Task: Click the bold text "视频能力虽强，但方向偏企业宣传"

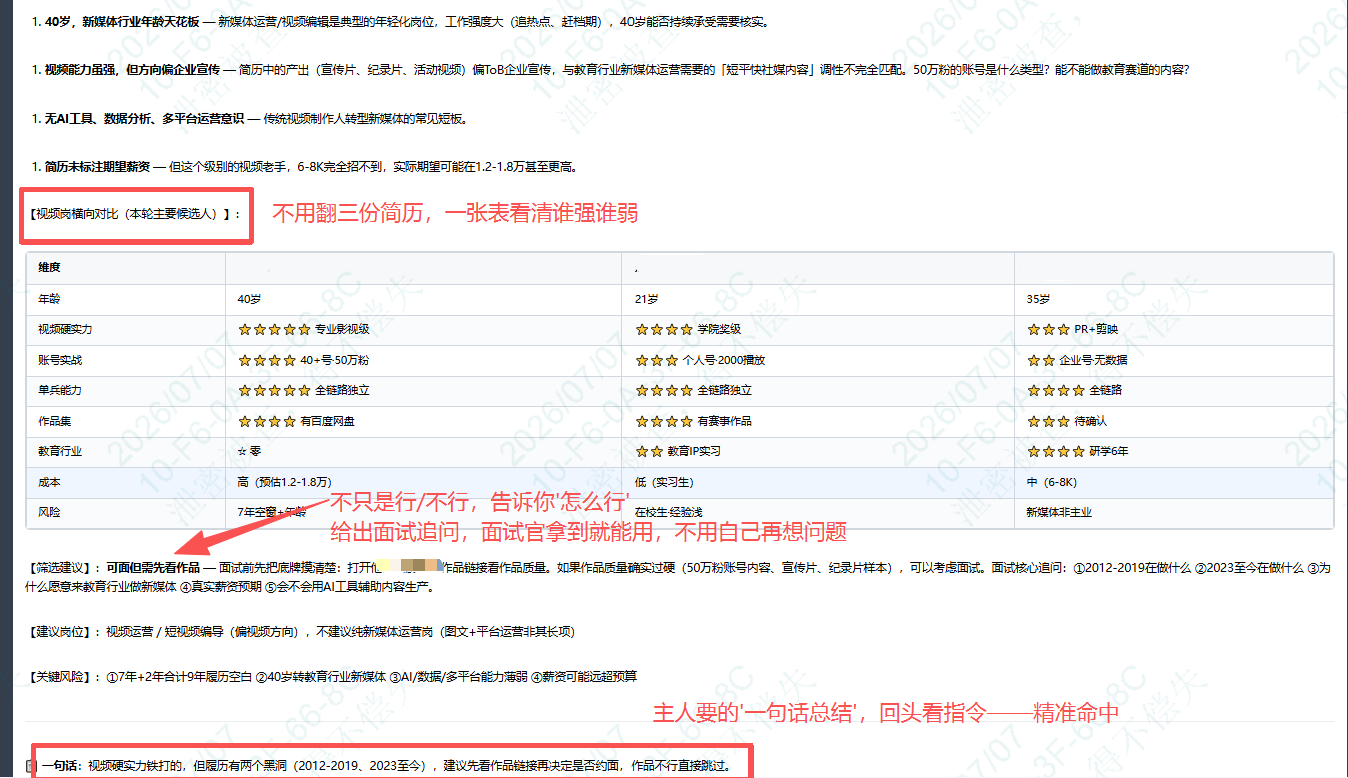Action: [x=132, y=70]
